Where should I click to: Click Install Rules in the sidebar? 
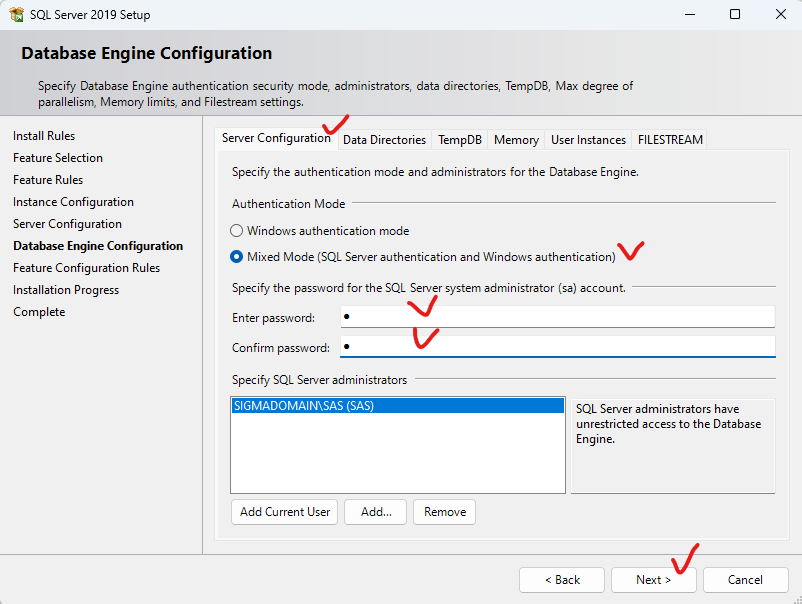44,136
